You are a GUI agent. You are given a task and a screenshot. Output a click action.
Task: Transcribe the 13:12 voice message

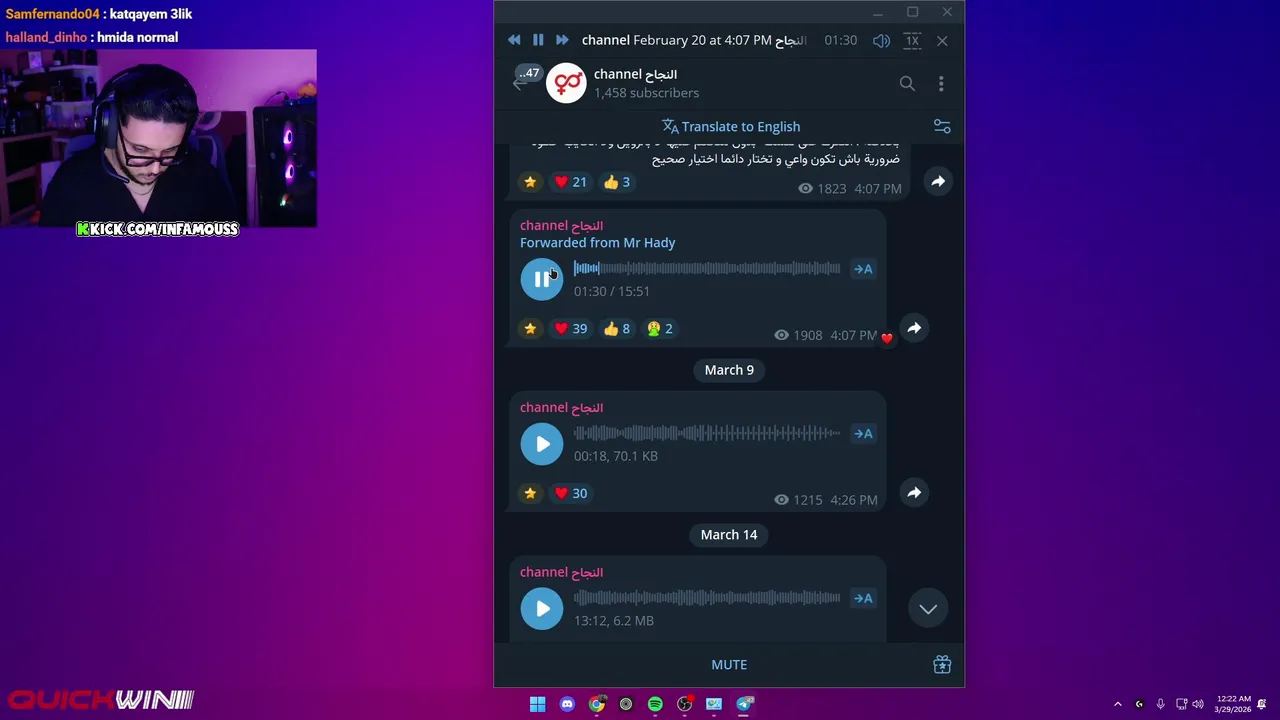(863, 599)
